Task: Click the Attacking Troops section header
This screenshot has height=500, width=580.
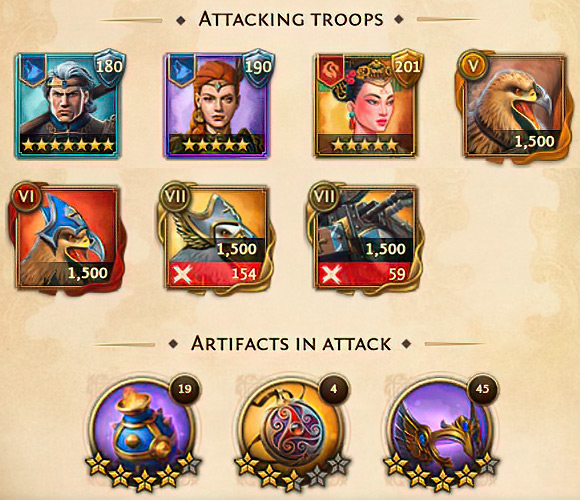Action: pyautogui.click(x=291, y=19)
